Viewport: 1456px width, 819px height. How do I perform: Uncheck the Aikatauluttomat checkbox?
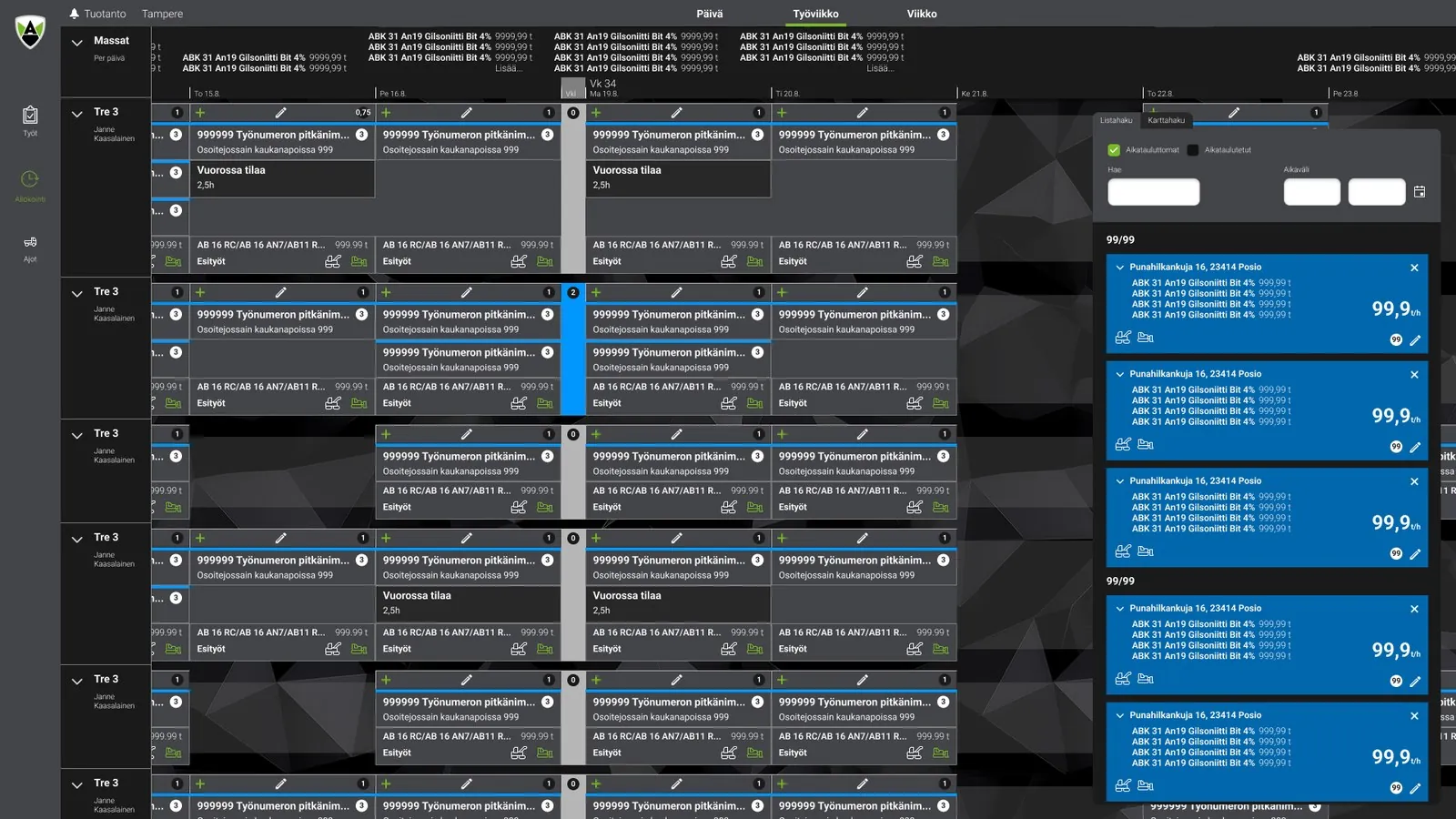pyautogui.click(x=1114, y=150)
